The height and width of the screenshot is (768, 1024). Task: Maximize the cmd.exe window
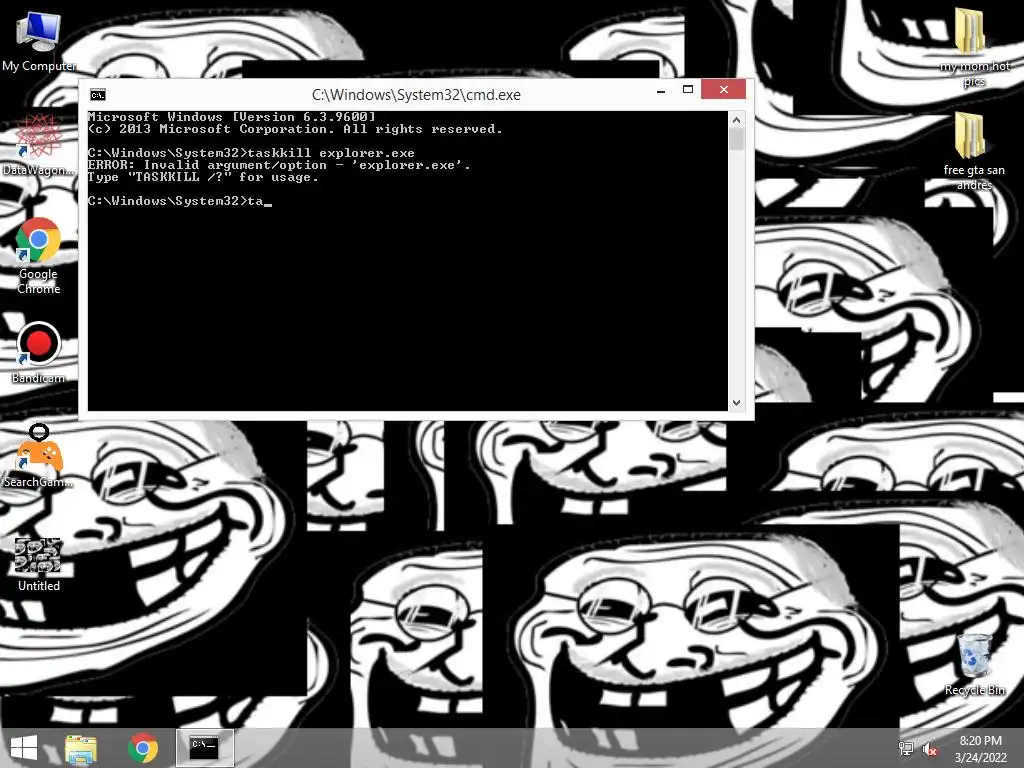click(x=688, y=89)
